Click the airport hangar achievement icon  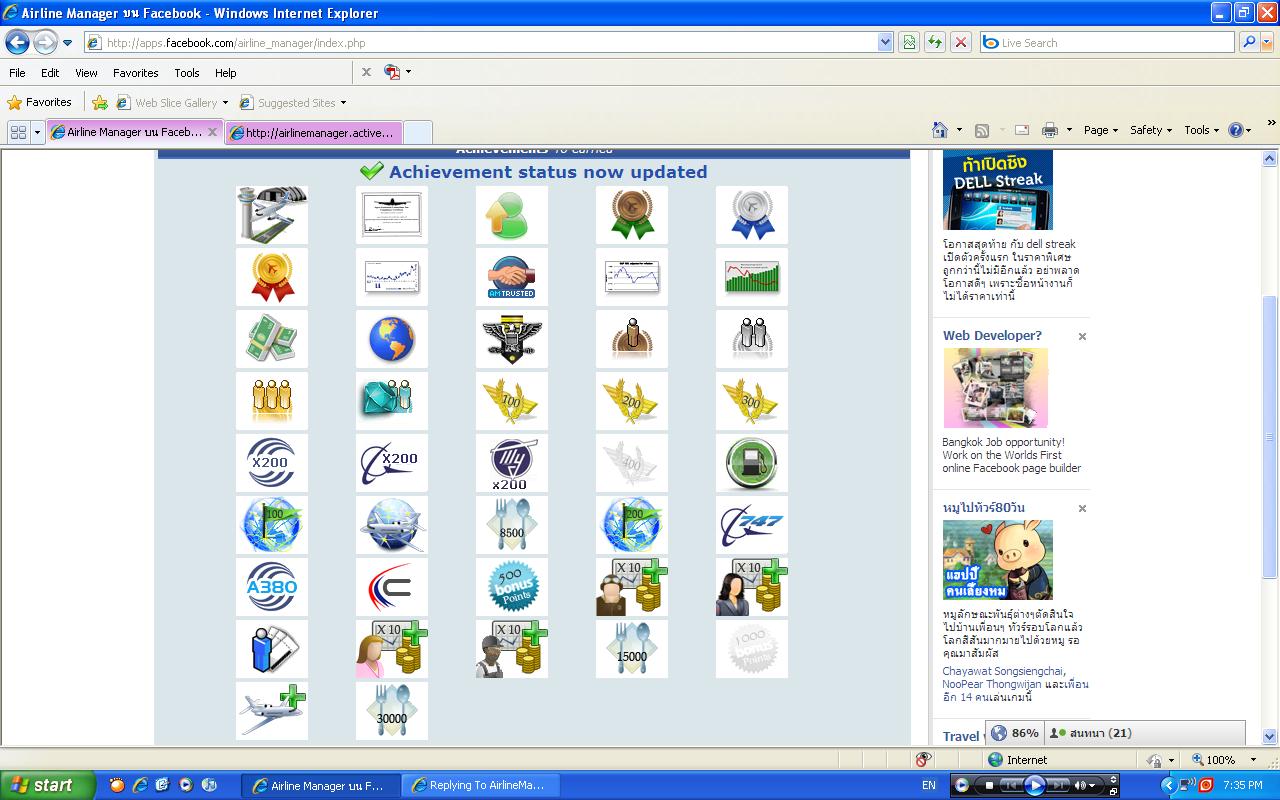click(x=272, y=215)
